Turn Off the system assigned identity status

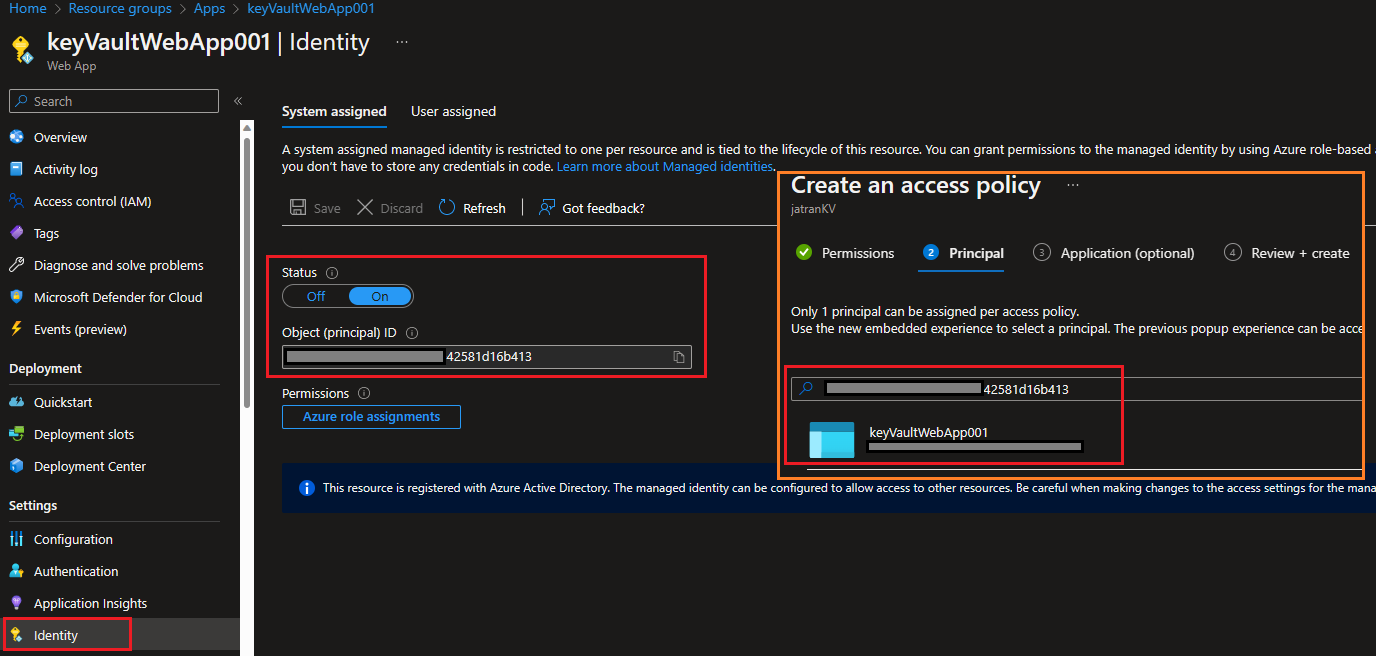click(314, 295)
